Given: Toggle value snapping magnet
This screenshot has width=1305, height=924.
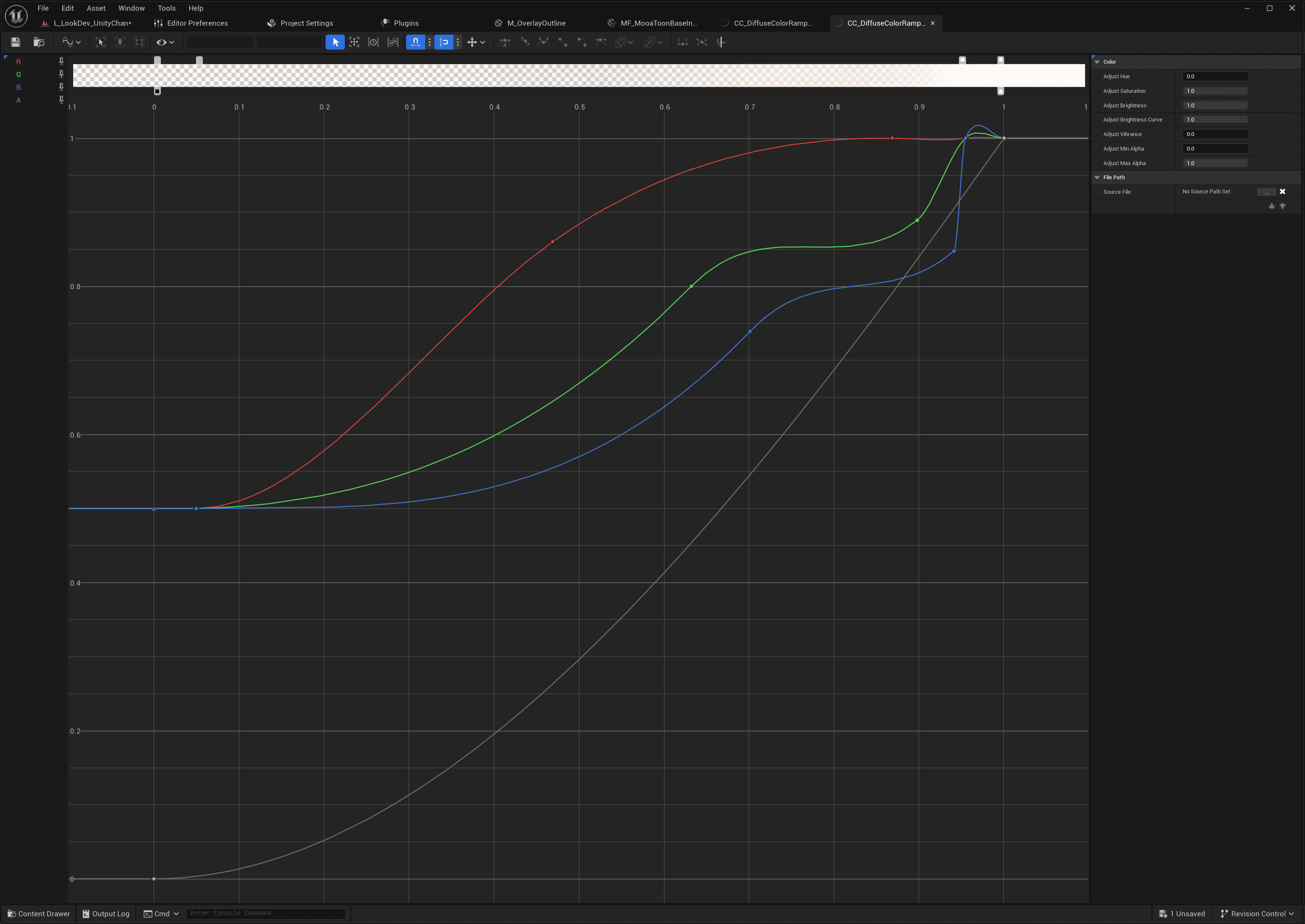Looking at the screenshot, I should (444, 42).
